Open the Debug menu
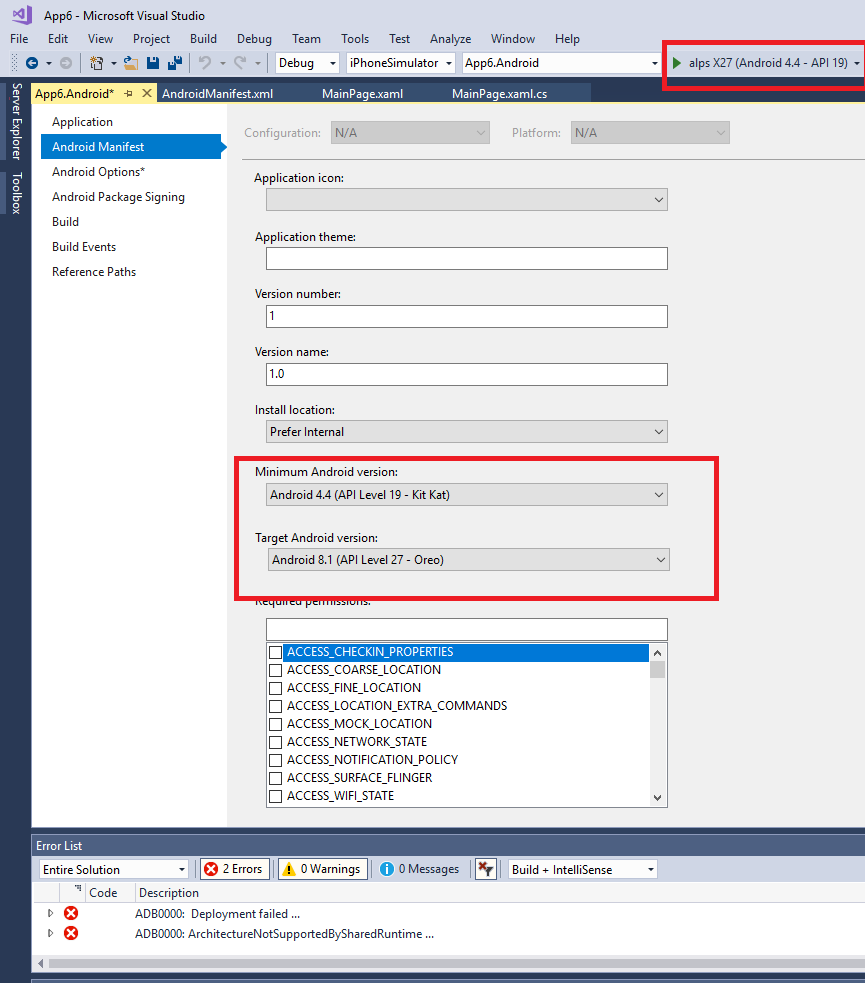 tap(254, 39)
